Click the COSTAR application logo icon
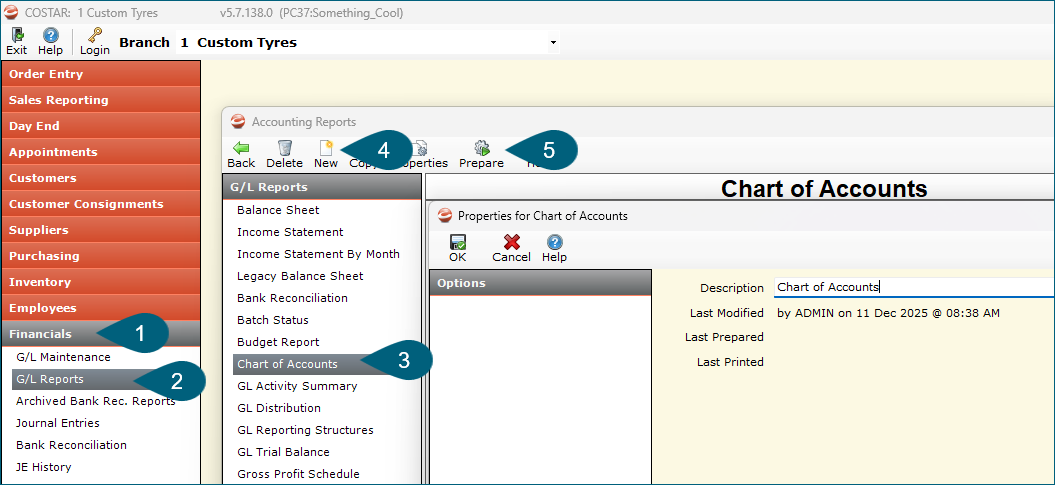1055x485 pixels. [x=11, y=12]
